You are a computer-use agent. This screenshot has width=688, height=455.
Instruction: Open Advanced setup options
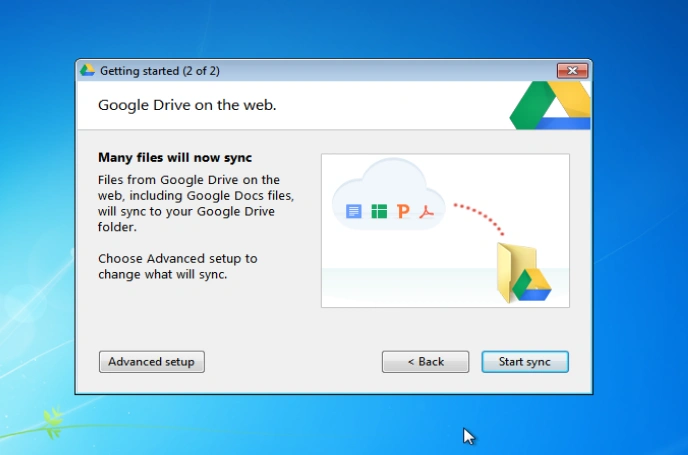point(151,362)
